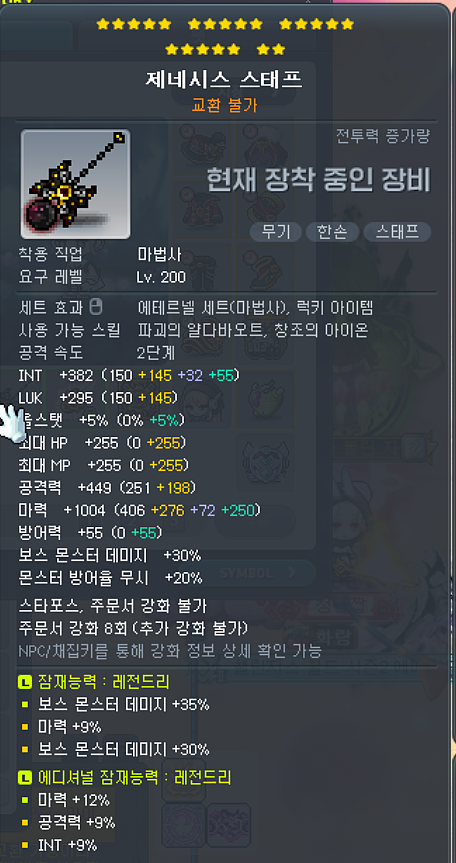Click the SYMBOL button's arrow chevron

[x=293, y=573]
